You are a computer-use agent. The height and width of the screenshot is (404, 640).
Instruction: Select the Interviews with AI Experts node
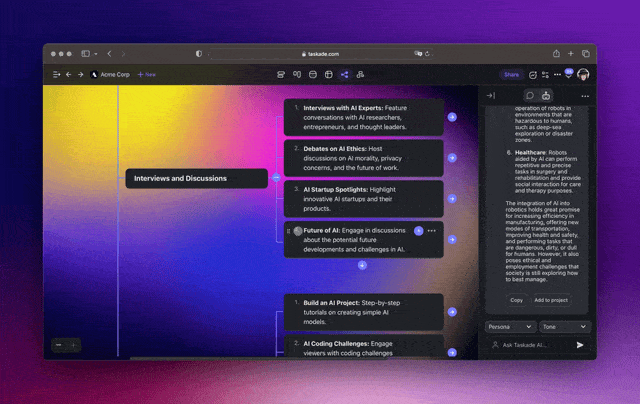point(364,117)
